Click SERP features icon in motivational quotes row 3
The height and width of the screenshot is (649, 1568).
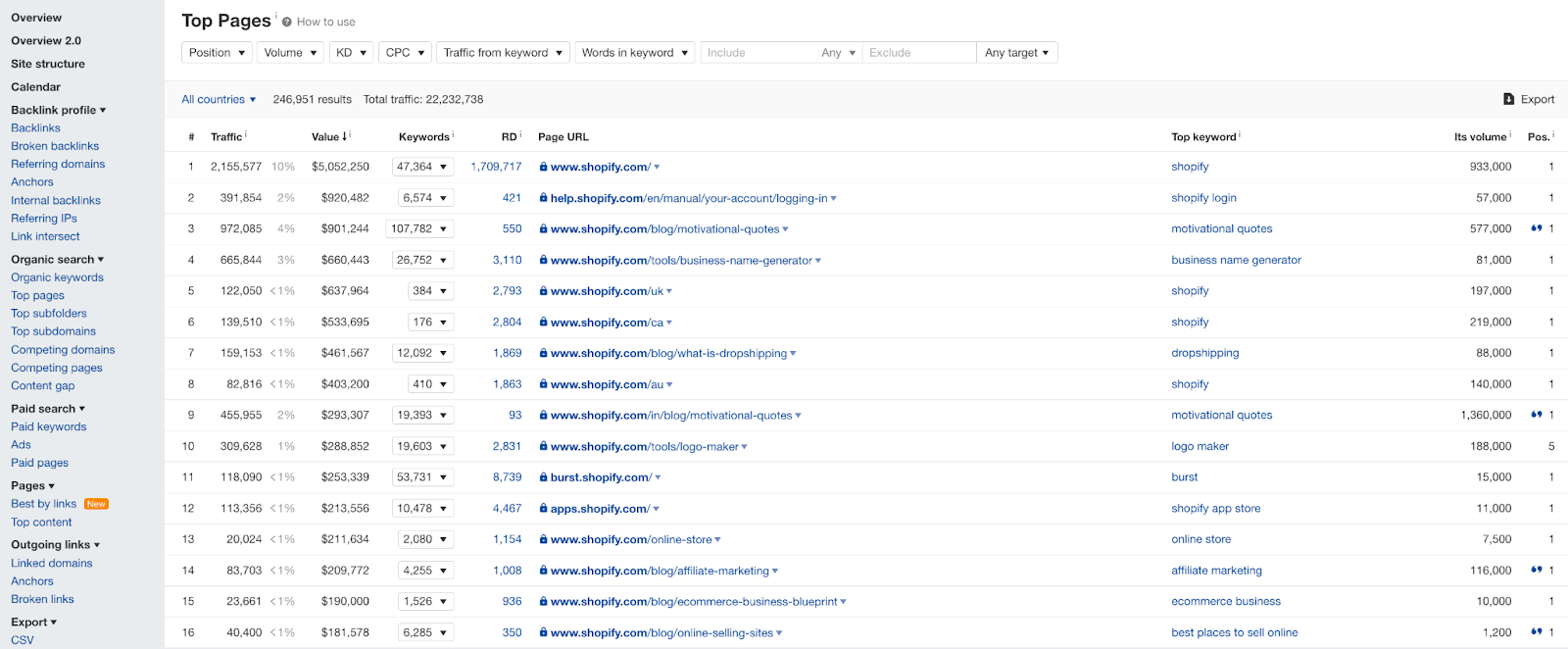(1537, 228)
